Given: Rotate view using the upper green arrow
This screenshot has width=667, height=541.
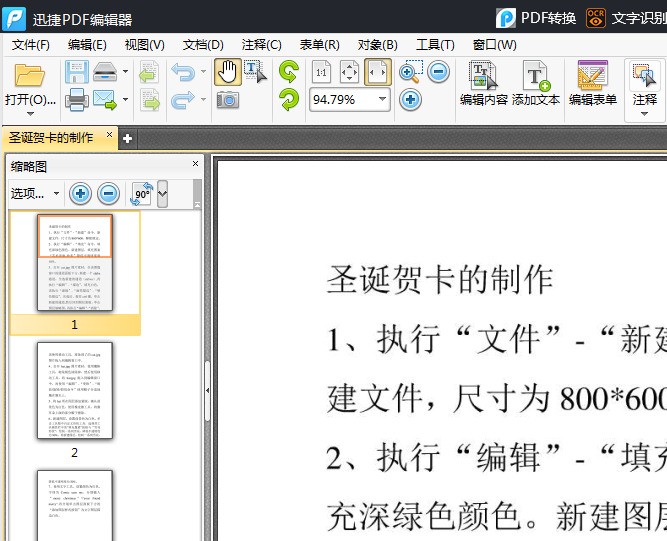Looking at the screenshot, I should click(288, 71).
